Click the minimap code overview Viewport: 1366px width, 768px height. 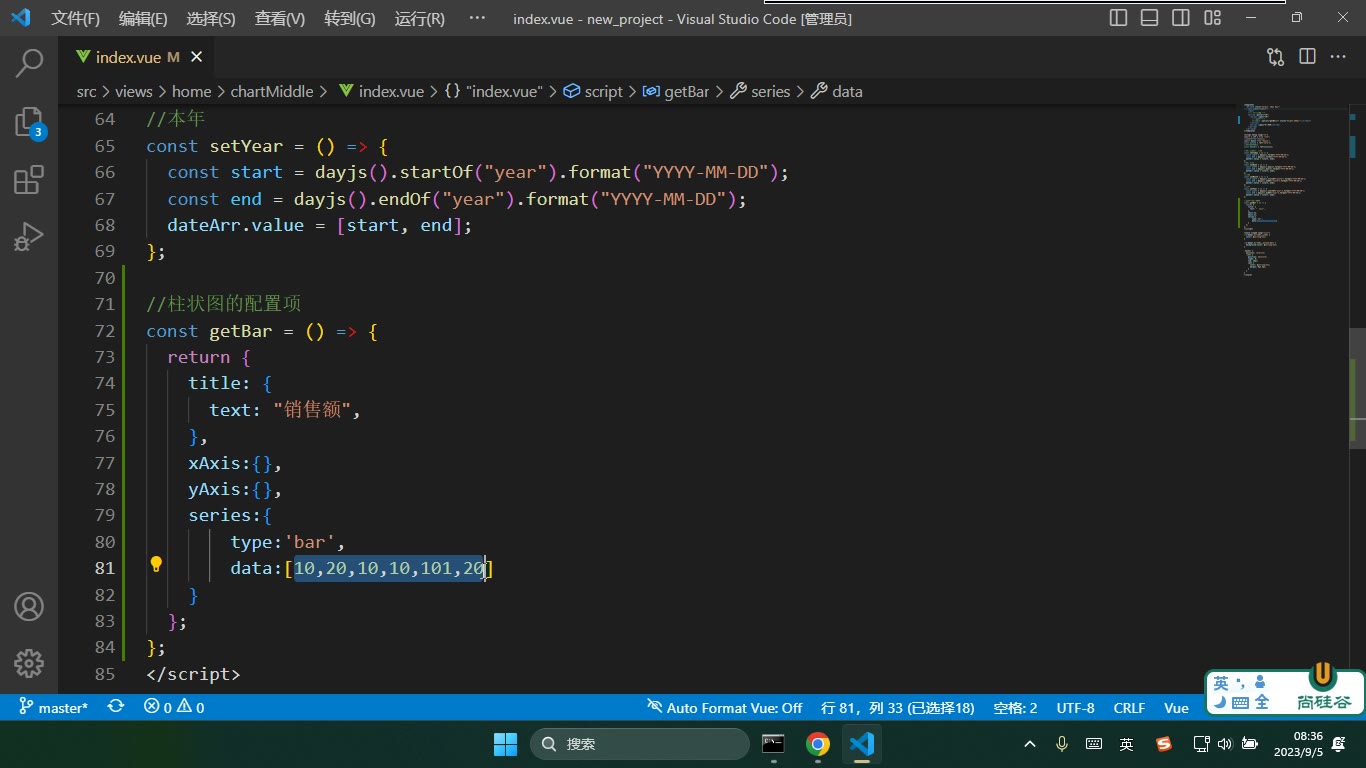(1291, 190)
